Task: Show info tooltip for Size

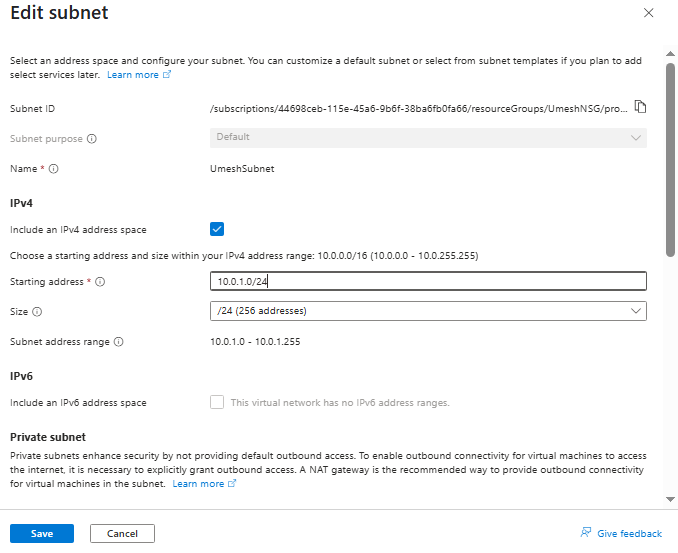Action: (37, 312)
